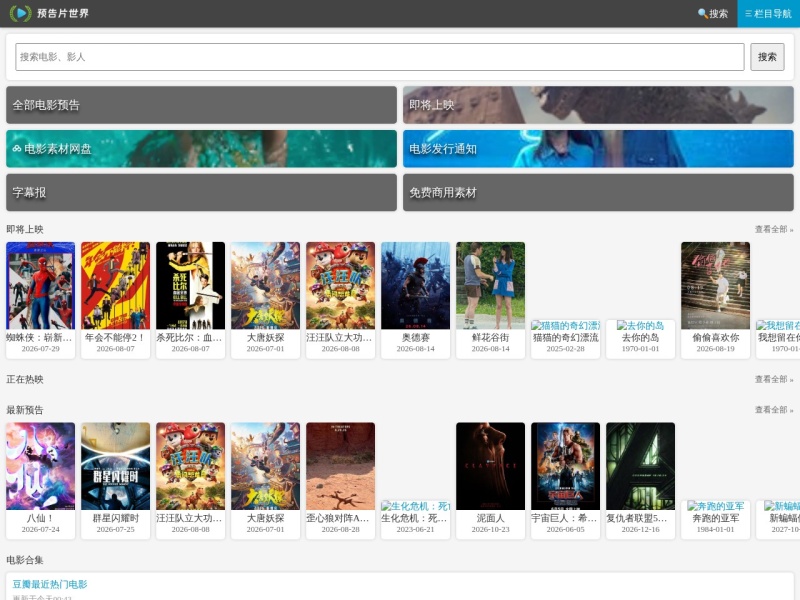
Task: Open the 鲜花谷街 poster
Action: [x=490, y=285]
